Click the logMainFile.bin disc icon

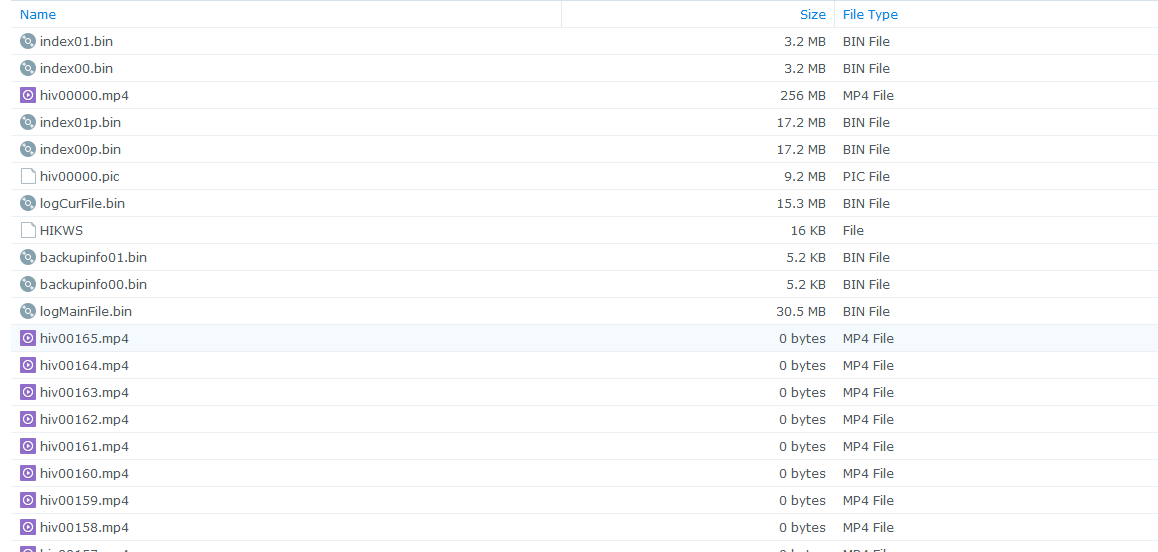pyautogui.click(x=28, y=312)
